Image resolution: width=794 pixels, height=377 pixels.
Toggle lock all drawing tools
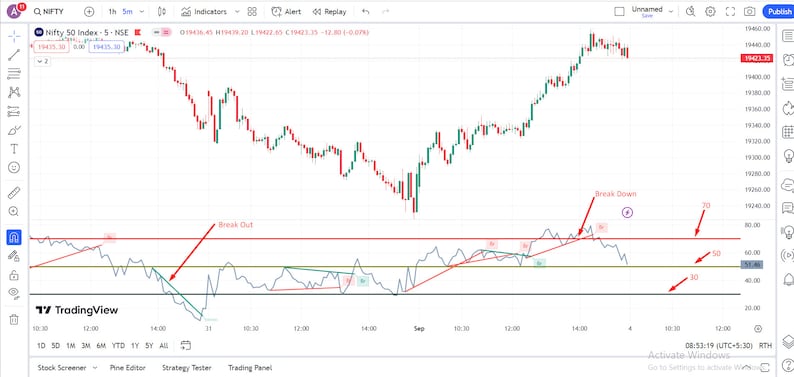[14, 275]
